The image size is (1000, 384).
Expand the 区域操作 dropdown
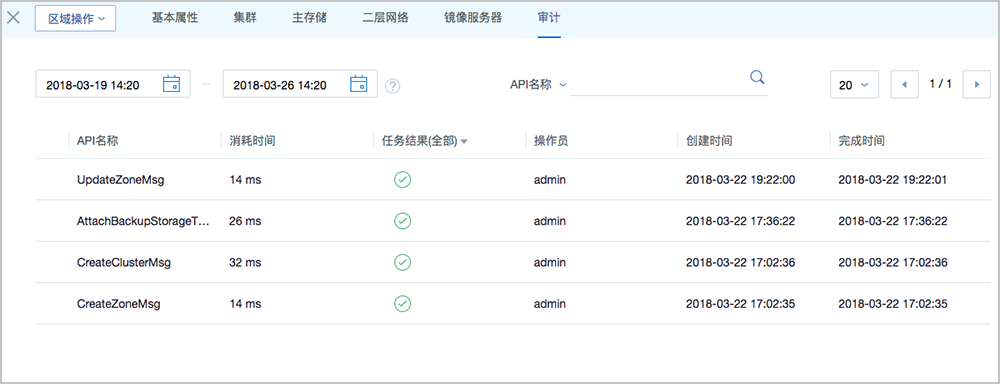click(x=75, y=18)
